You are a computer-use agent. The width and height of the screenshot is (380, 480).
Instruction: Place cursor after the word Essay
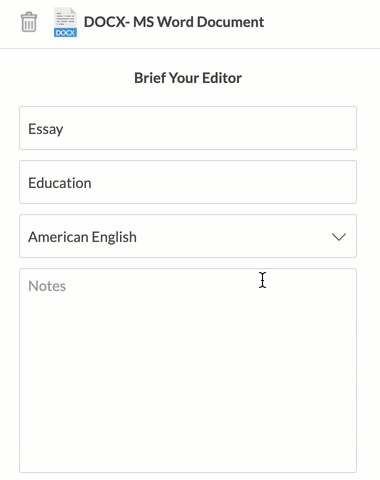coord(64,129)
